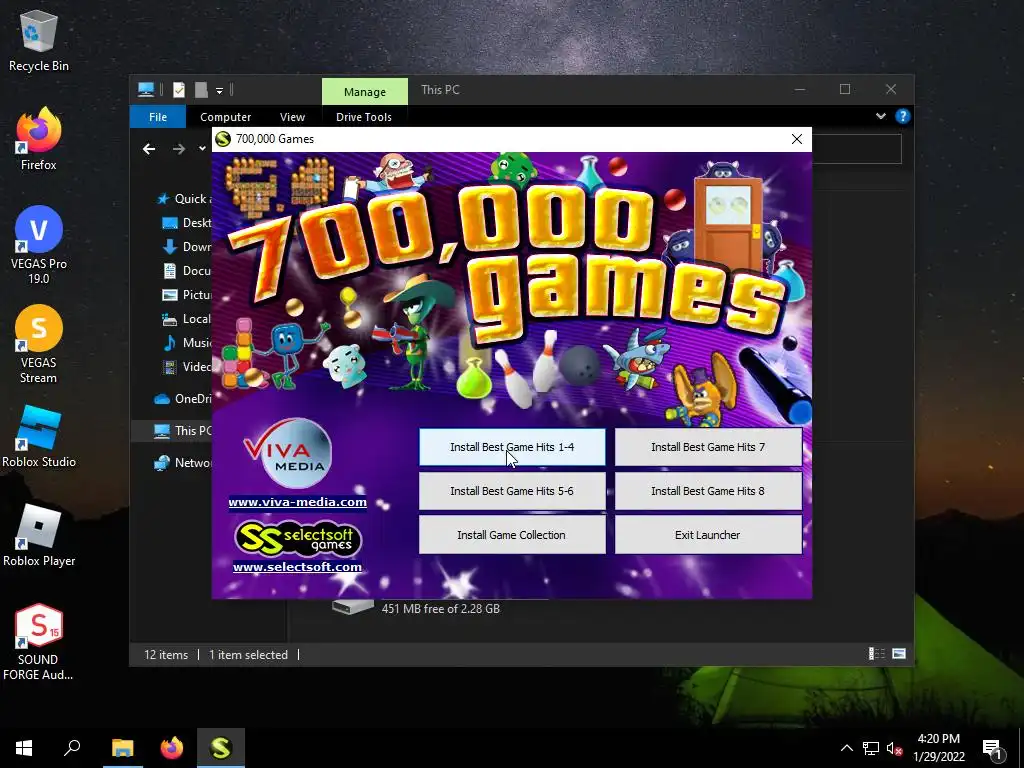Select Videos in navigation pane
This screenshot has width=1024, height=768.
pyautogui.click(x=186, y=366)
